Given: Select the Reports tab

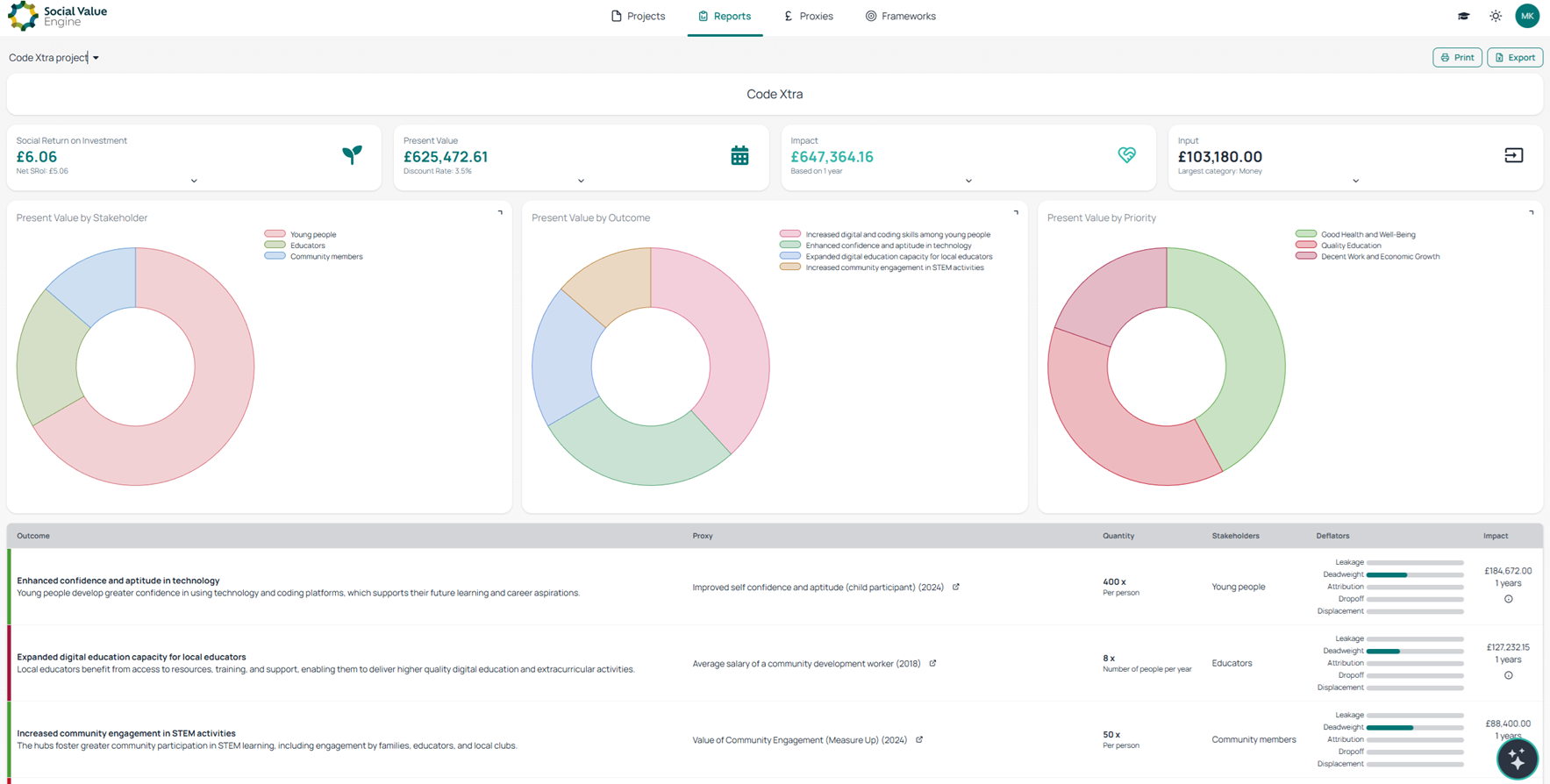Looking at the screenshot, I should click(x=725, y=17).
